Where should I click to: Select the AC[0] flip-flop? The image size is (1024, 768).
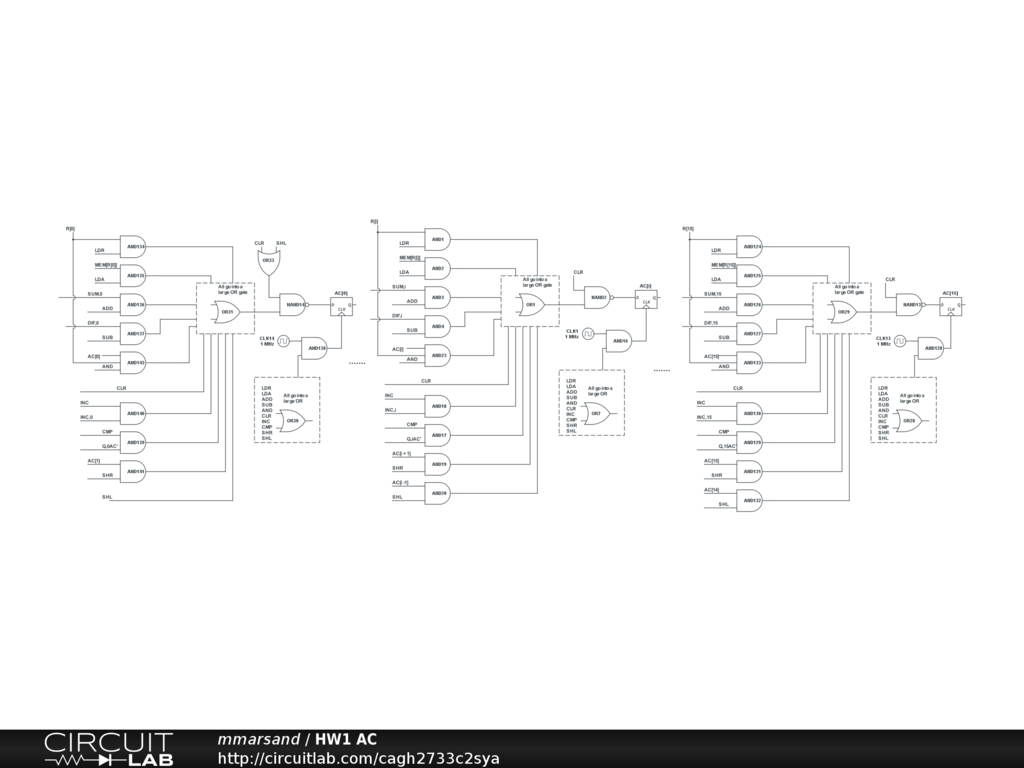(341, 306)
